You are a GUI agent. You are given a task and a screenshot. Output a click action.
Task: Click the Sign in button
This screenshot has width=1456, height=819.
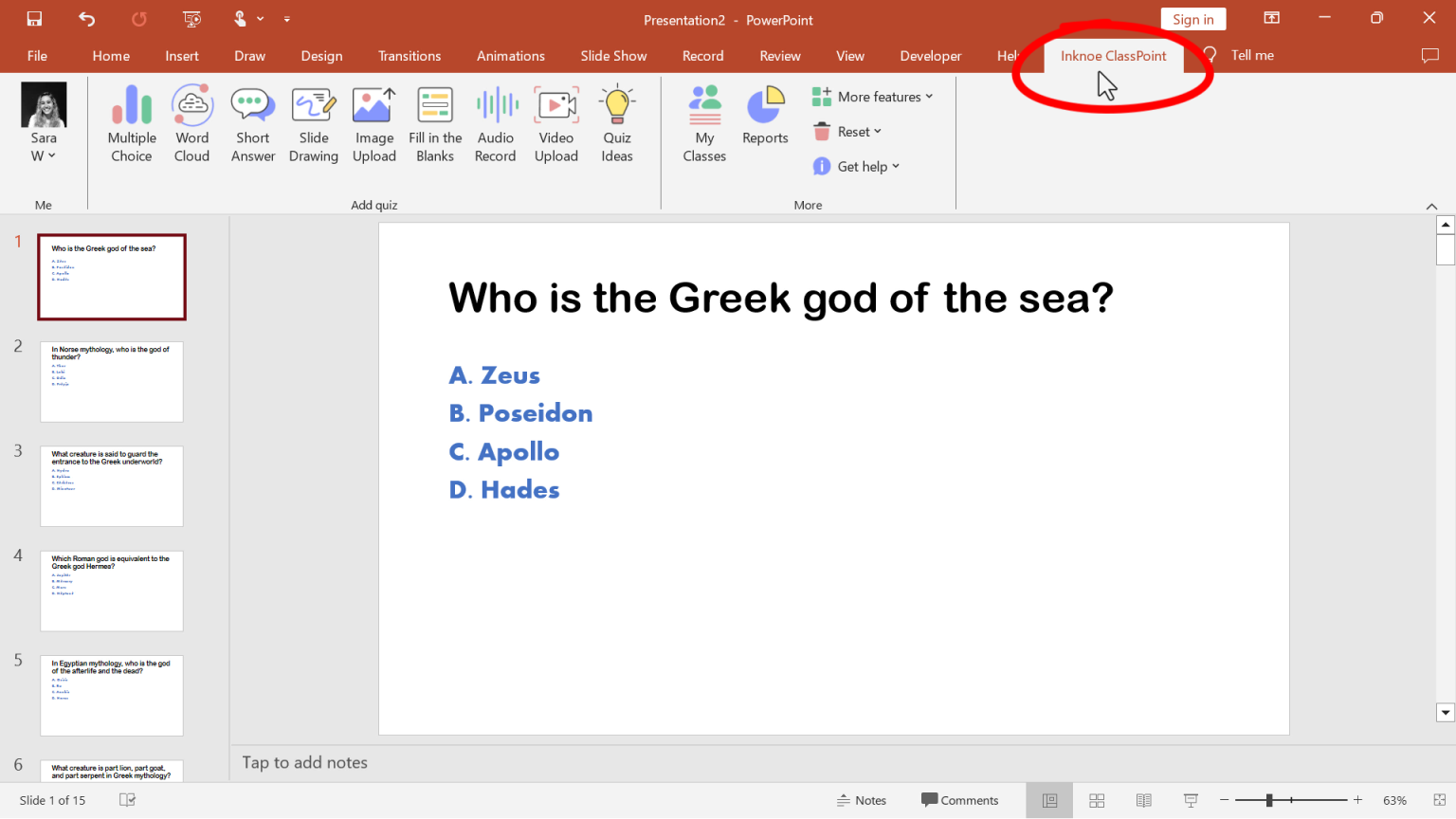coord(1192,18)
